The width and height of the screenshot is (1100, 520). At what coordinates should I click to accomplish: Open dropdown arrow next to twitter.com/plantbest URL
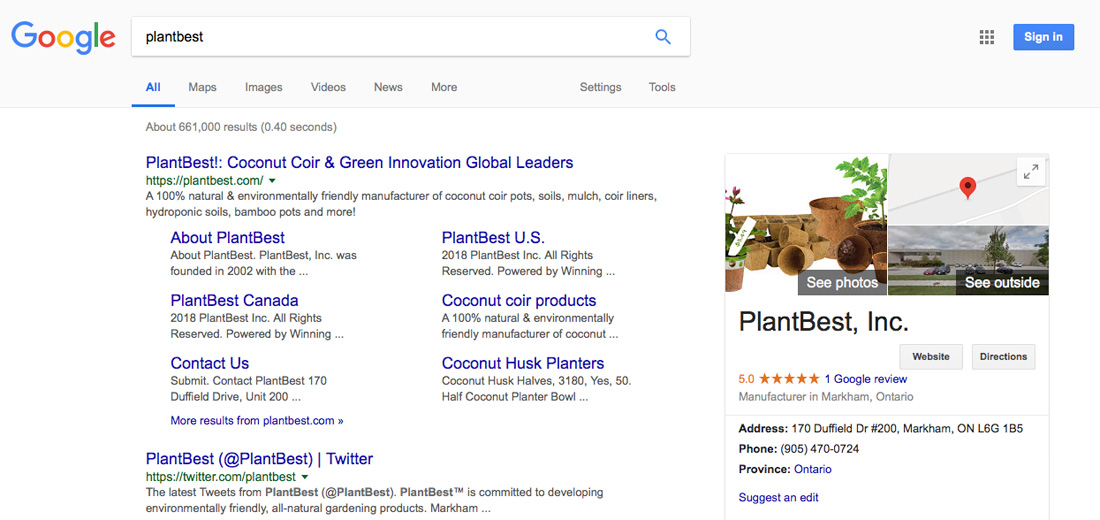click(x=302, y=477)
